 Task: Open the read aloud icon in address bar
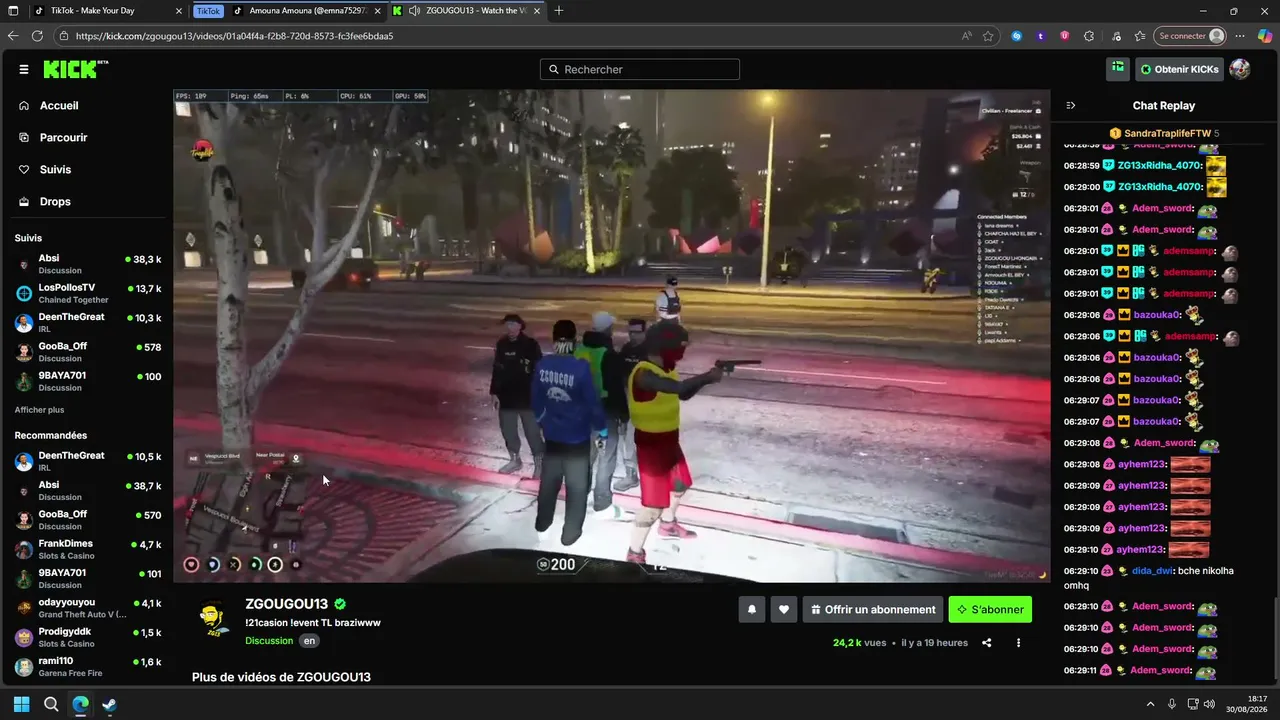(x=966, y=36)
